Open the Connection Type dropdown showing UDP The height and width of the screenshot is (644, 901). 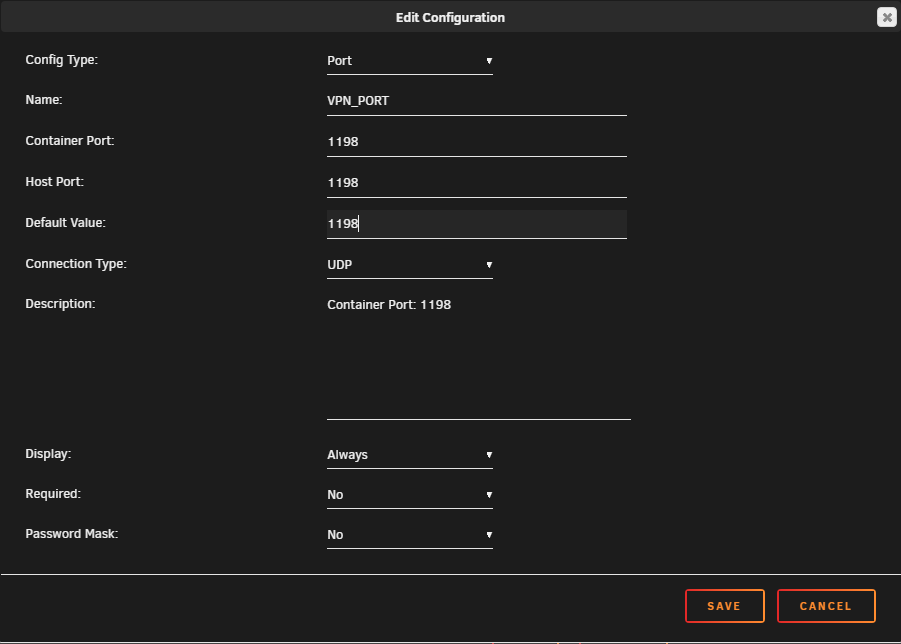(x=410, y=265)
